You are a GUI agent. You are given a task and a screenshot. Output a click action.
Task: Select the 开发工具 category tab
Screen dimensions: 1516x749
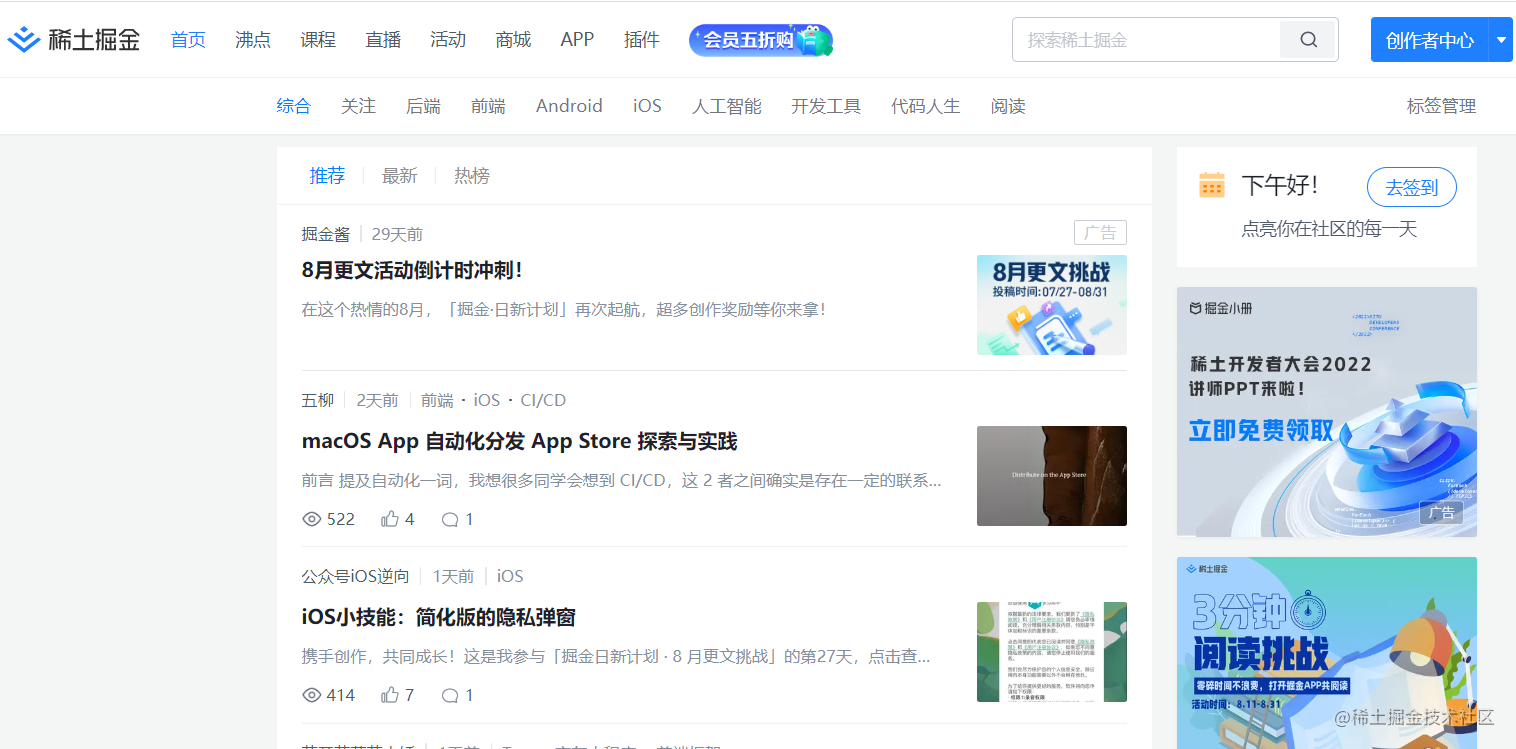(826, 106)
